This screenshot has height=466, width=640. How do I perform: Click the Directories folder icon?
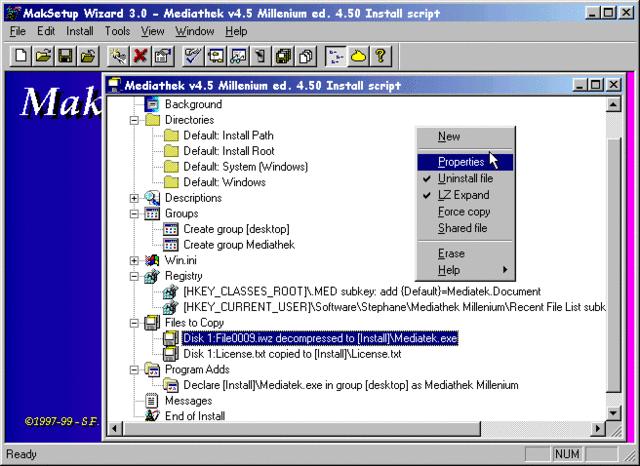tap(152, 120)
